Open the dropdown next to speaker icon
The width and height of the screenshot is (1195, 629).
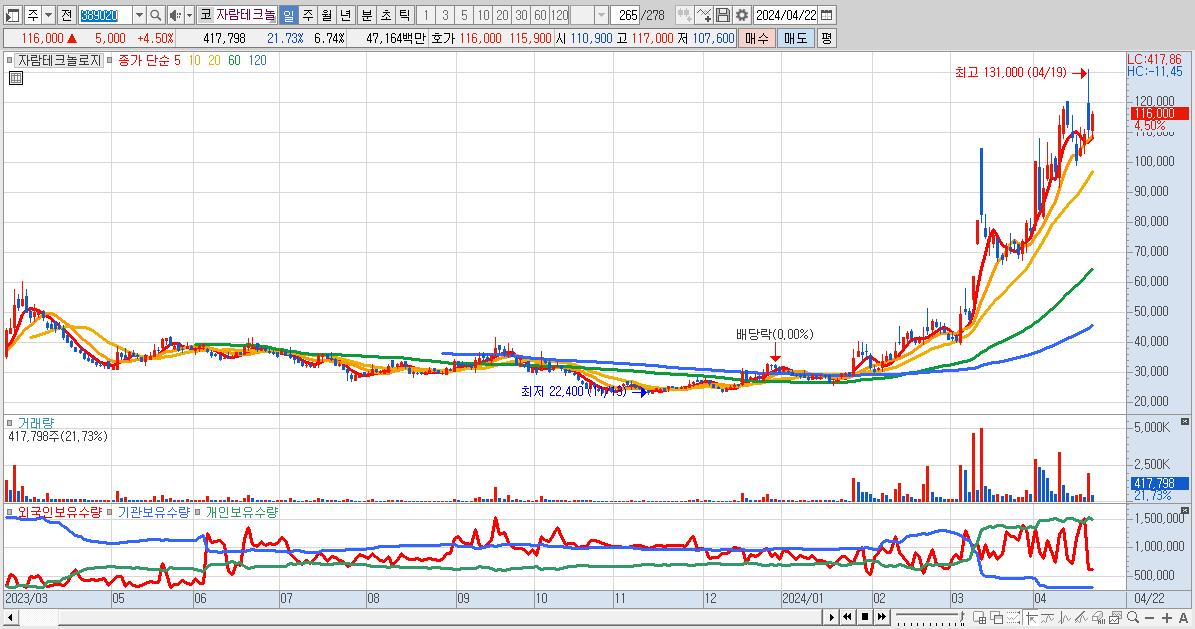click(189, 15)
